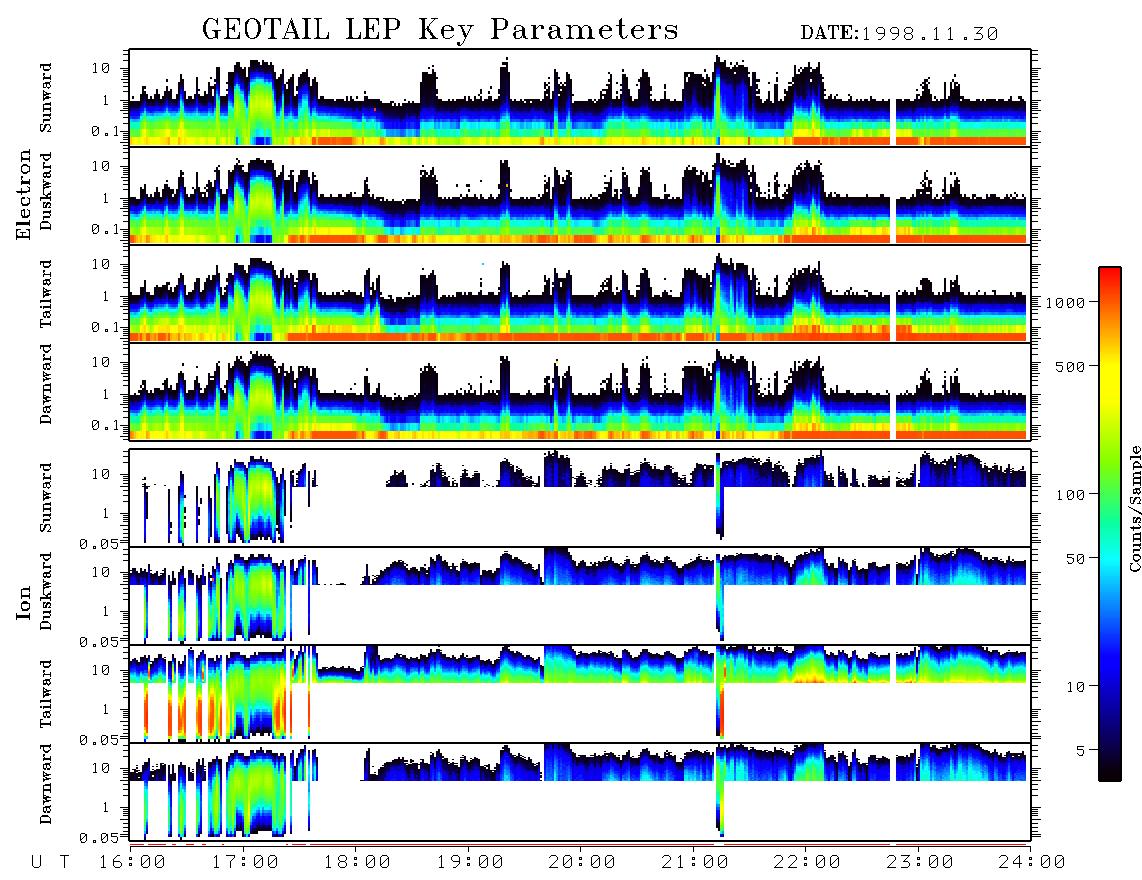Click the '0.05' tick of Ion Sunward axis
Viewport: 1142px width, 880px height.
tap(98, 543)
